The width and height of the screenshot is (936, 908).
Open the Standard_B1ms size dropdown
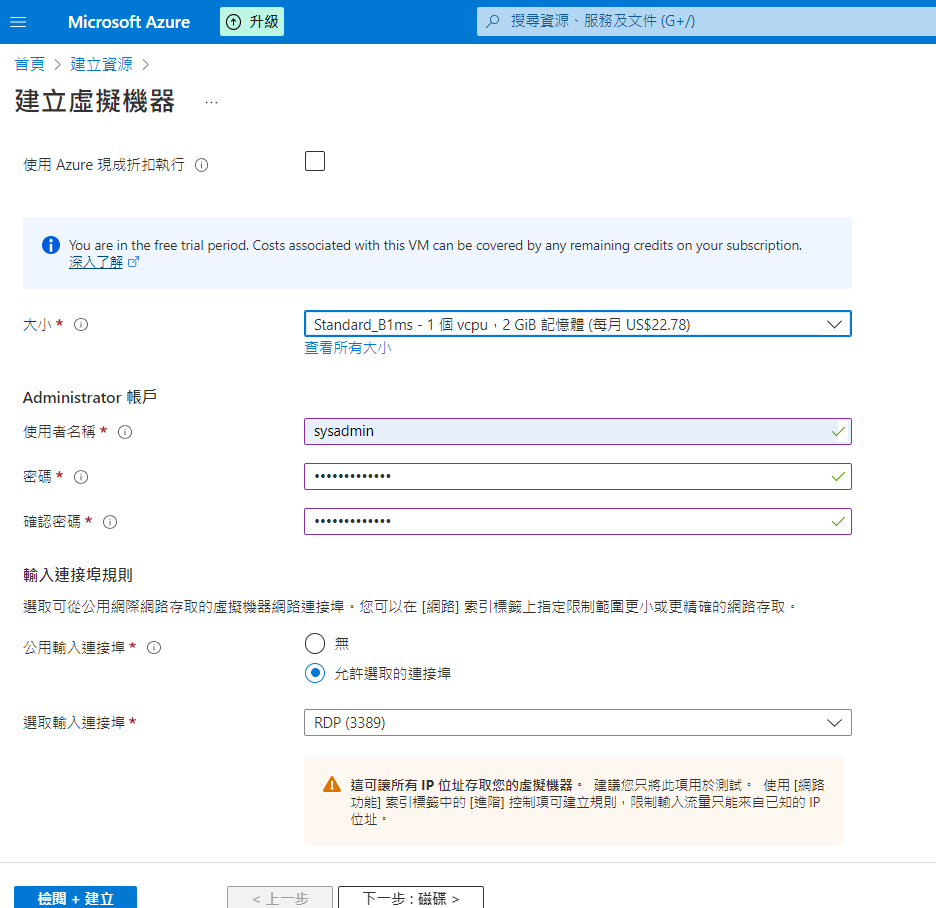point(577,324)
